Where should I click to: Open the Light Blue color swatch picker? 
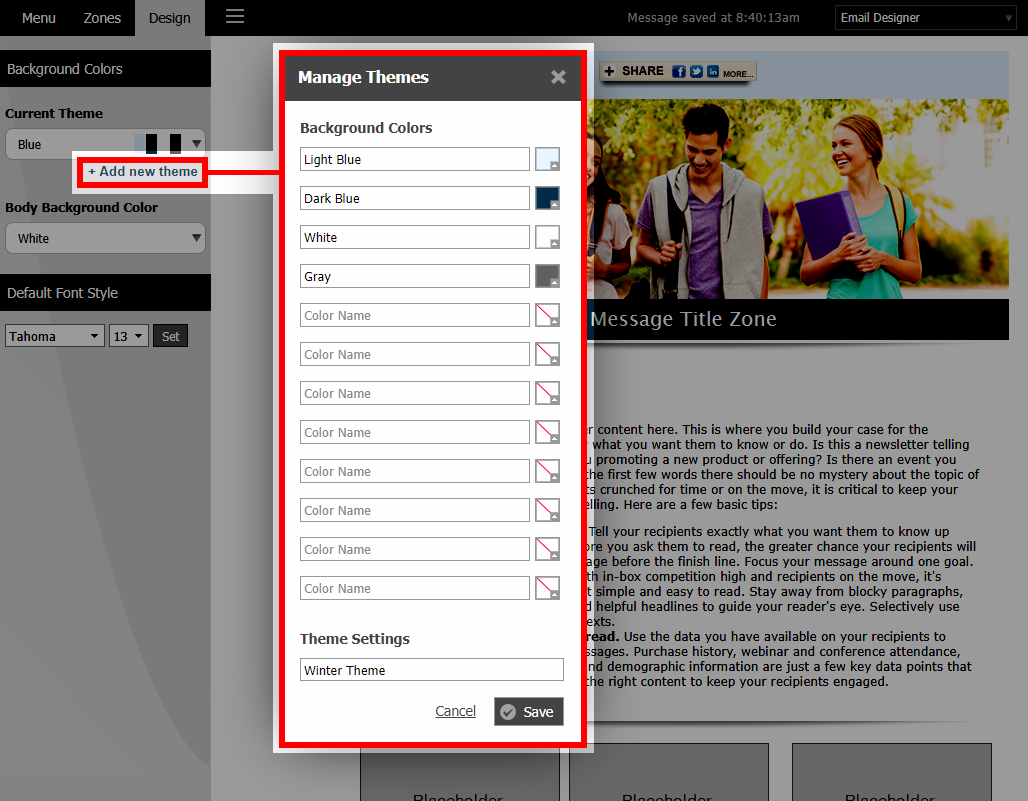click(547, 159)
